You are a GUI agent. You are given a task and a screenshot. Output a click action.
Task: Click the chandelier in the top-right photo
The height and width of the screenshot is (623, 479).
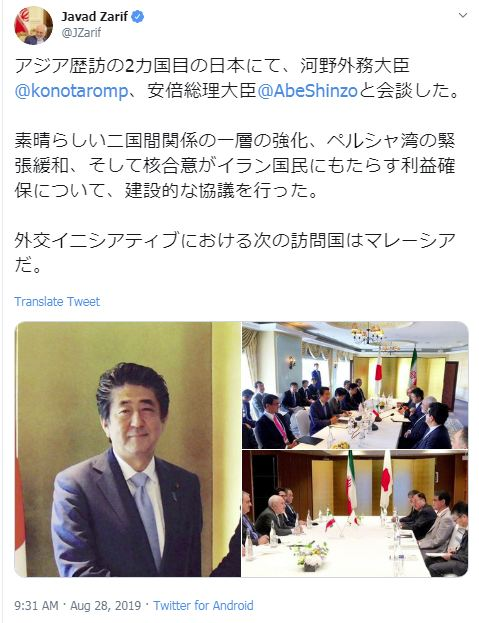(368, 333)
